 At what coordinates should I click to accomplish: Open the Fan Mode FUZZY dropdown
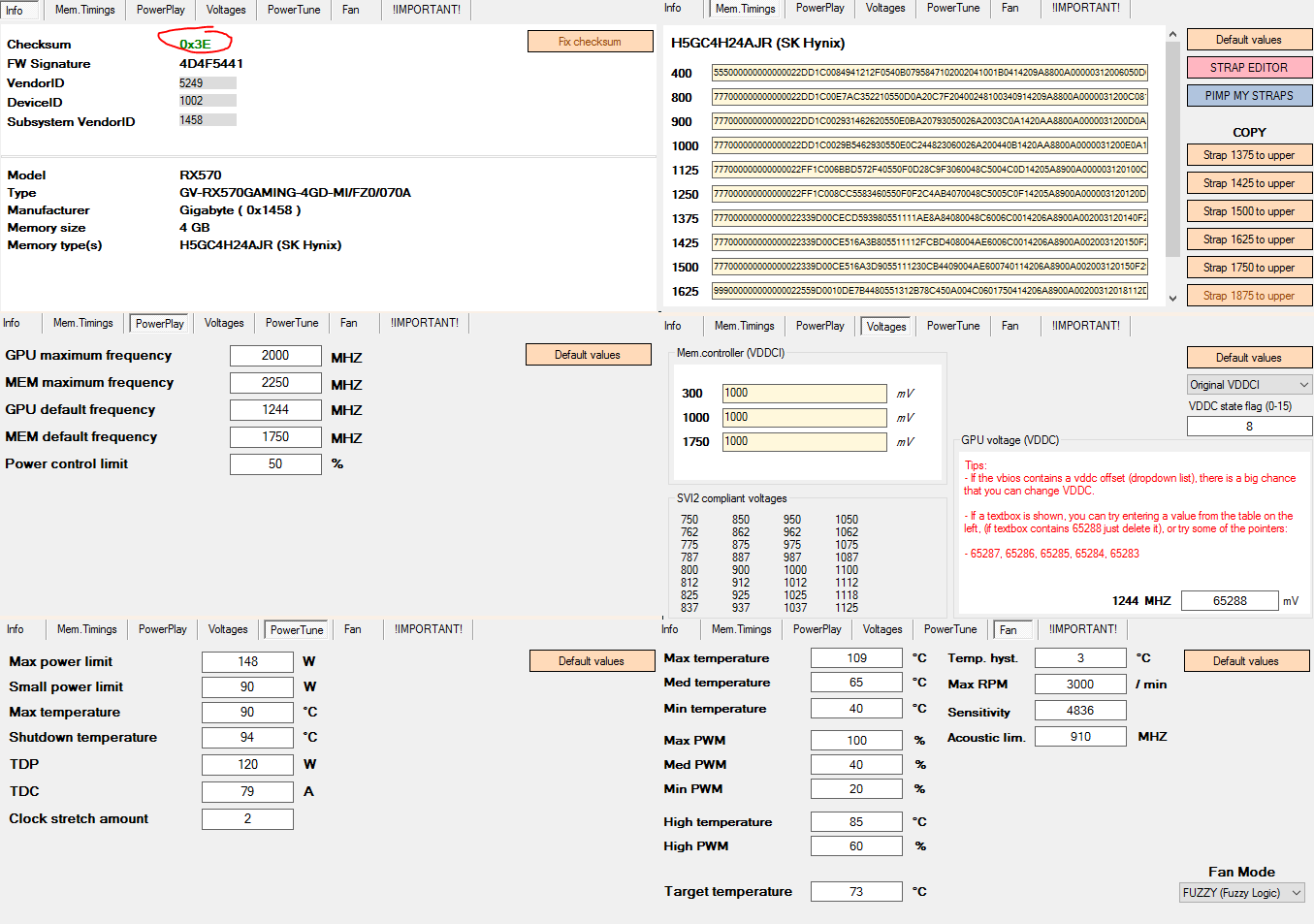pyautogui.click(x=1242, y=893)
